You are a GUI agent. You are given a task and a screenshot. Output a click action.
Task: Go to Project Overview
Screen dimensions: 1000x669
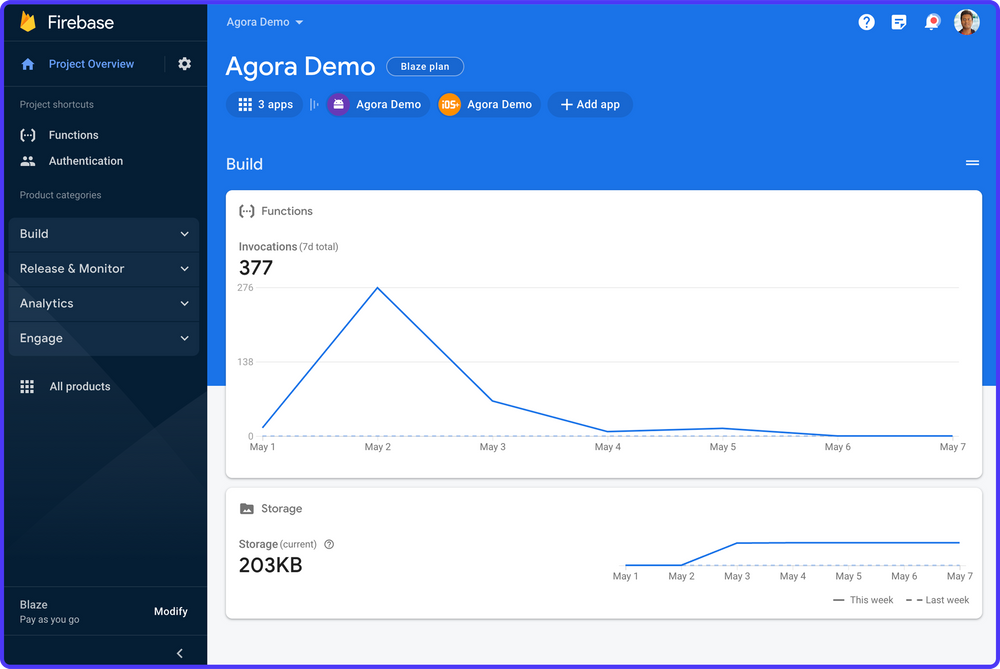(x=90, y=63)
